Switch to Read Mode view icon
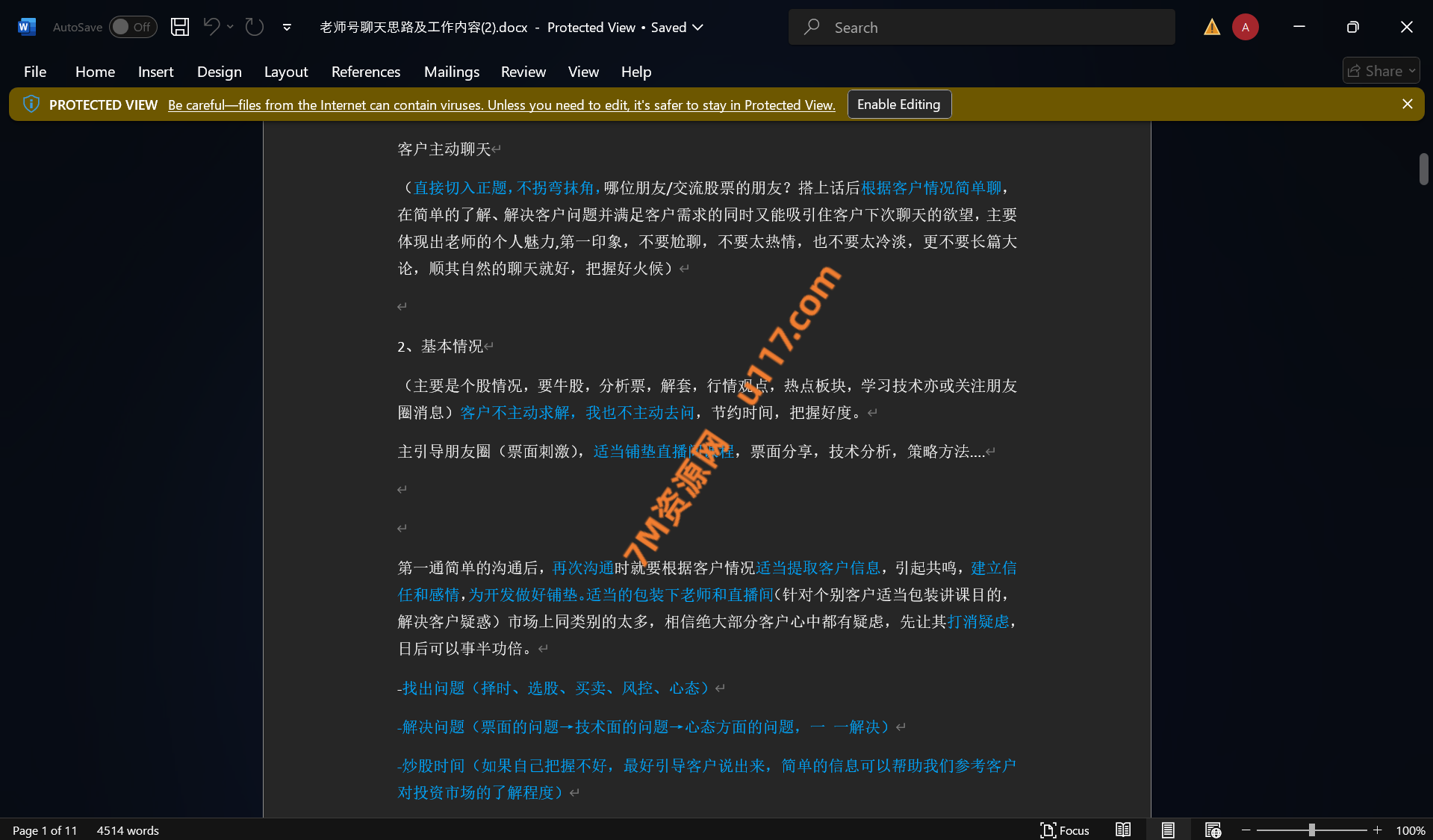The width and height of the screenshot is (1433, 840). point(1122,830)
